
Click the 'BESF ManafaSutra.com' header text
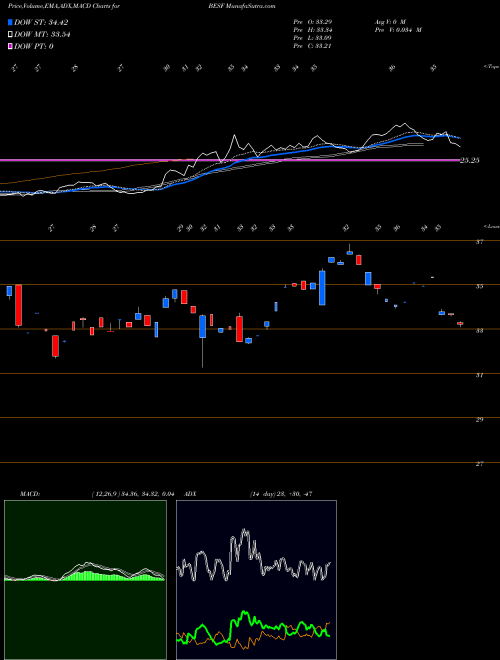tap(242, 7)
